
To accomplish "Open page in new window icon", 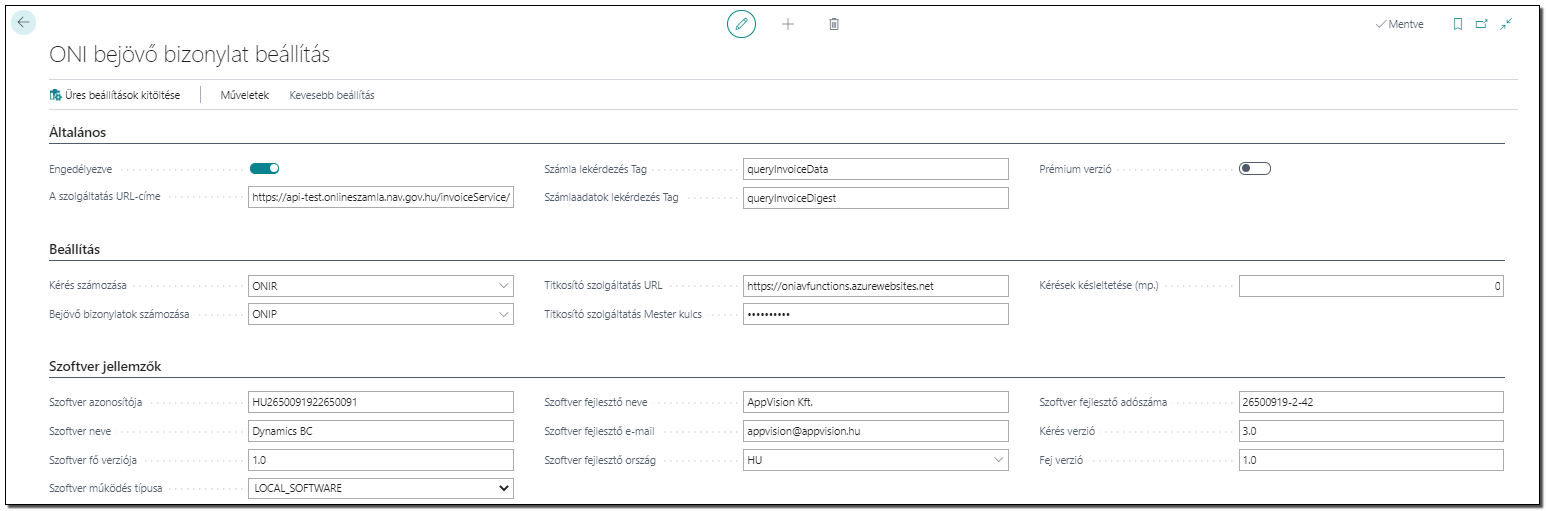I will tap(1482, 24).
